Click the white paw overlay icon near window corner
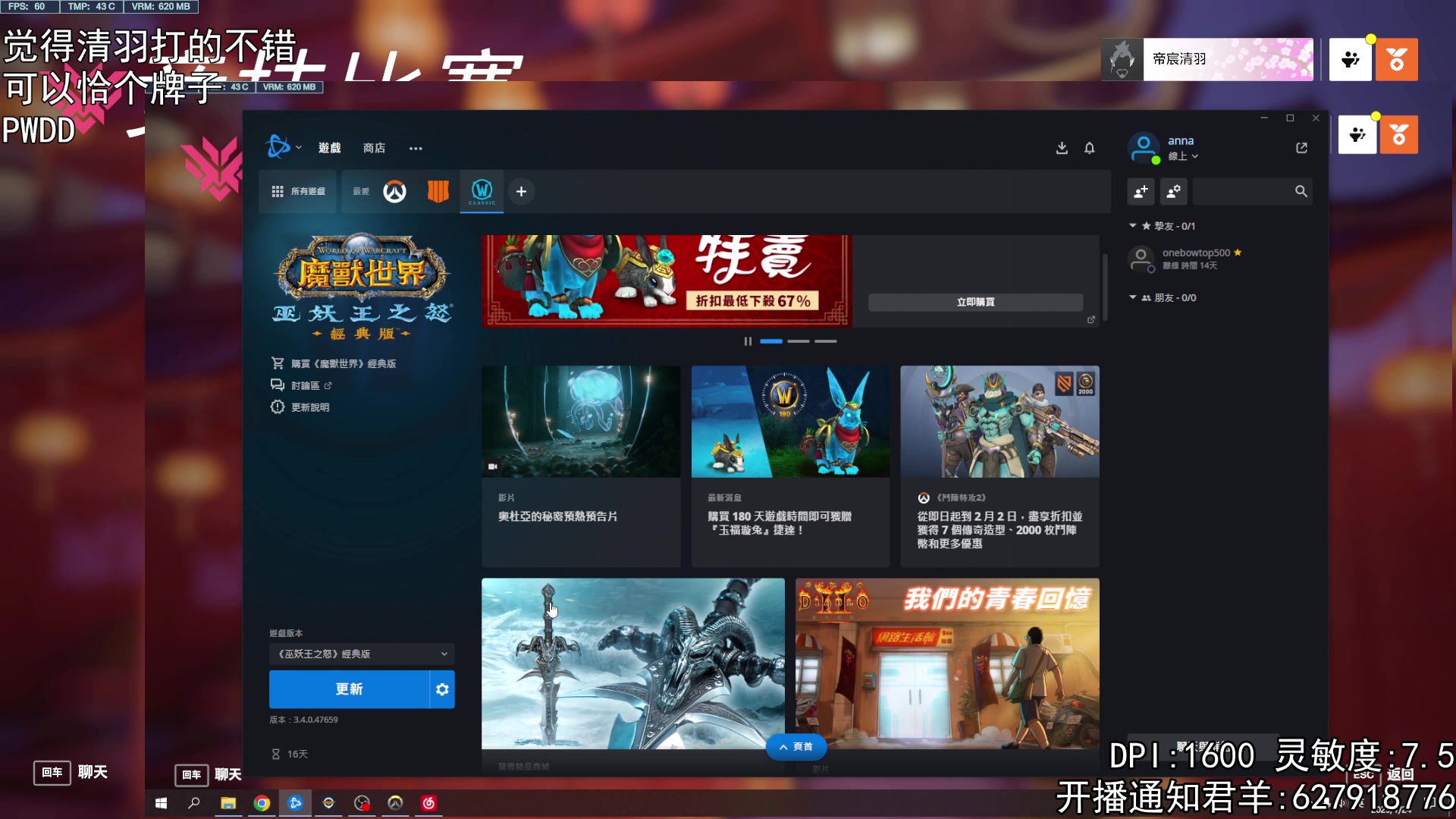Screen dimensions: 1456x819 coord(1357,135)
